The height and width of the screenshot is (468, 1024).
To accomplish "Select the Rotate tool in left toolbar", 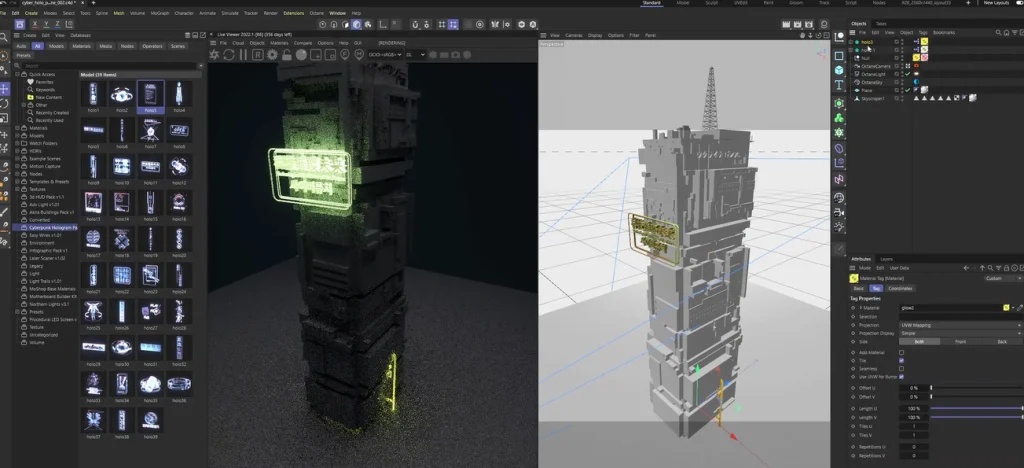I will coord(5,103).
